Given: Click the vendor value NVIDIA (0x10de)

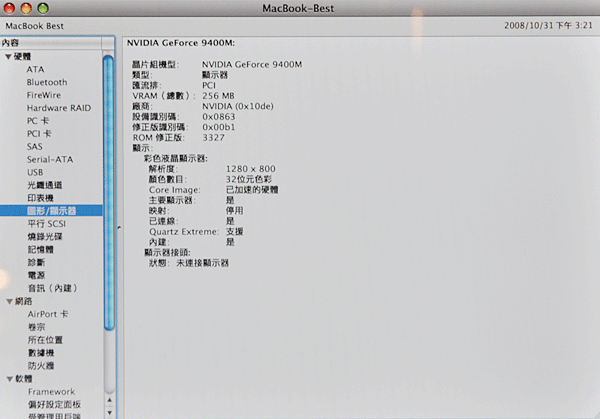Looking at the screenshot, I should click(238, 106).
